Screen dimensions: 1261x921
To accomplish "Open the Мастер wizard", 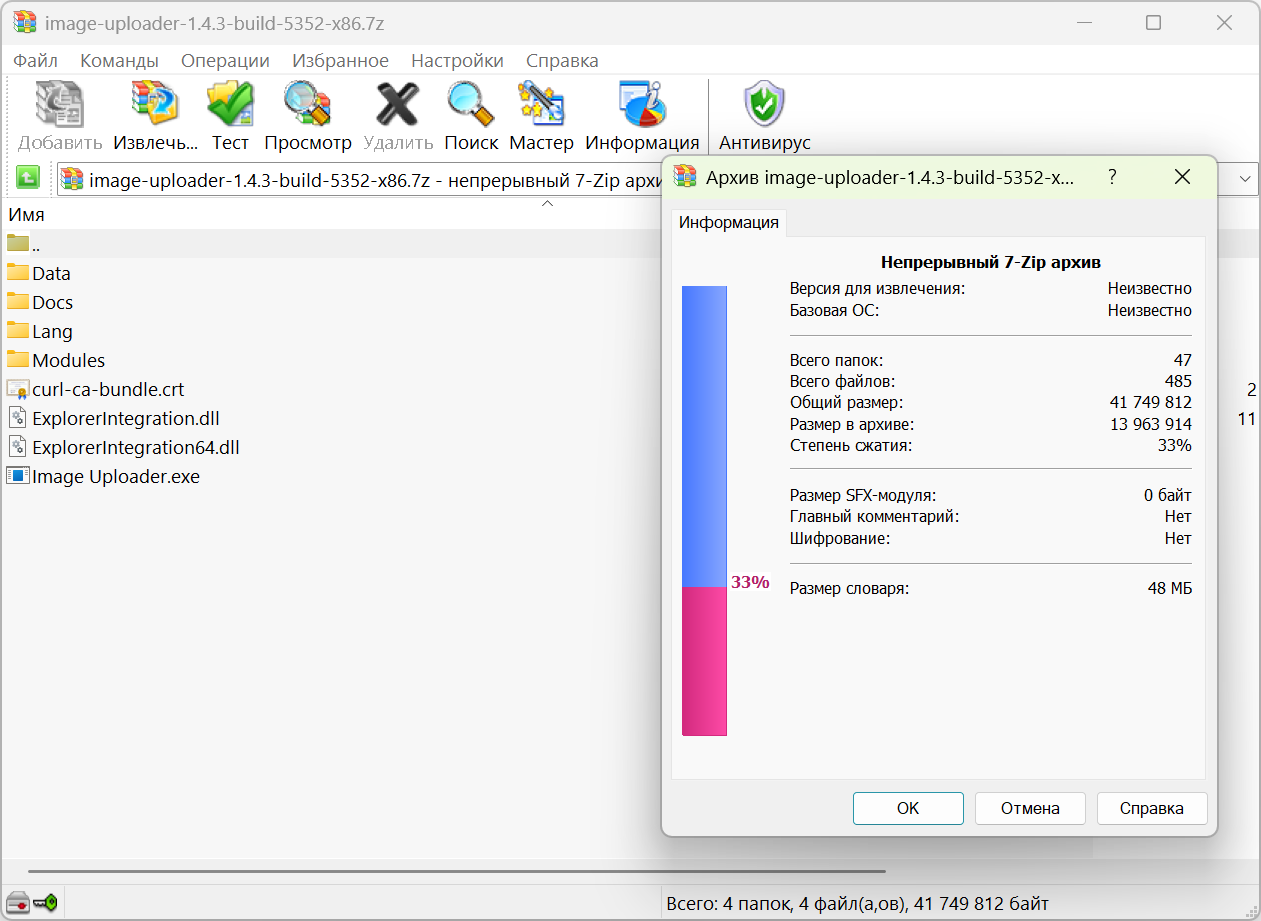I will tap(541, 104).
